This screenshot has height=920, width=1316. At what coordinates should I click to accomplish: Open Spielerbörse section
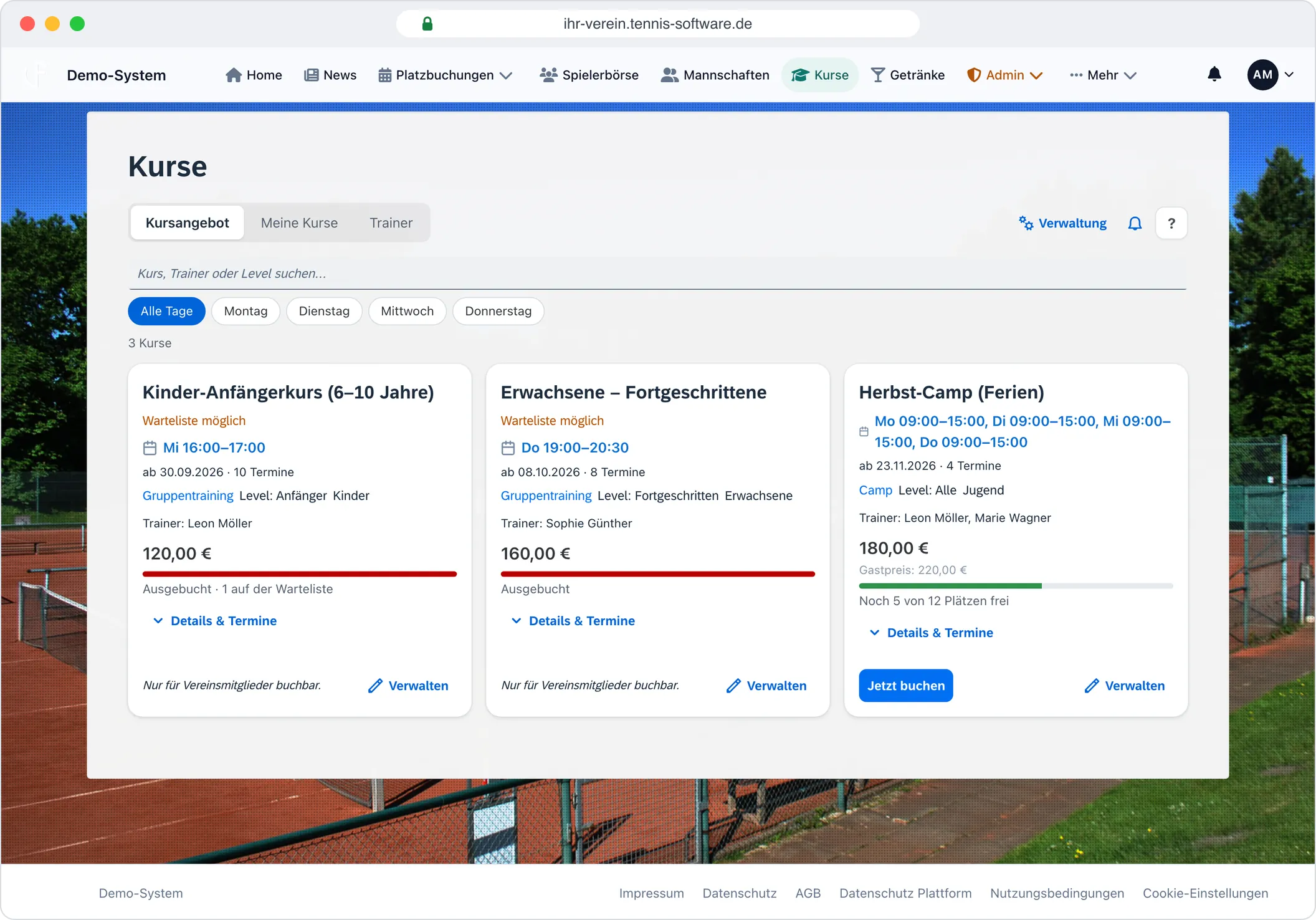[589, 75]
